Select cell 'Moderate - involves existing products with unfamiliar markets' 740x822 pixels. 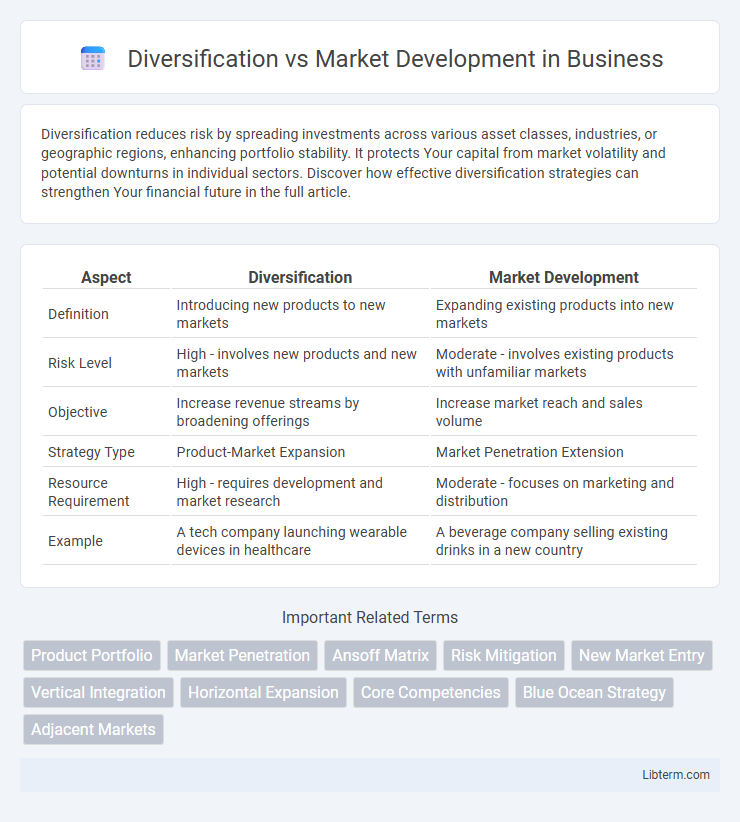[564, 363]
